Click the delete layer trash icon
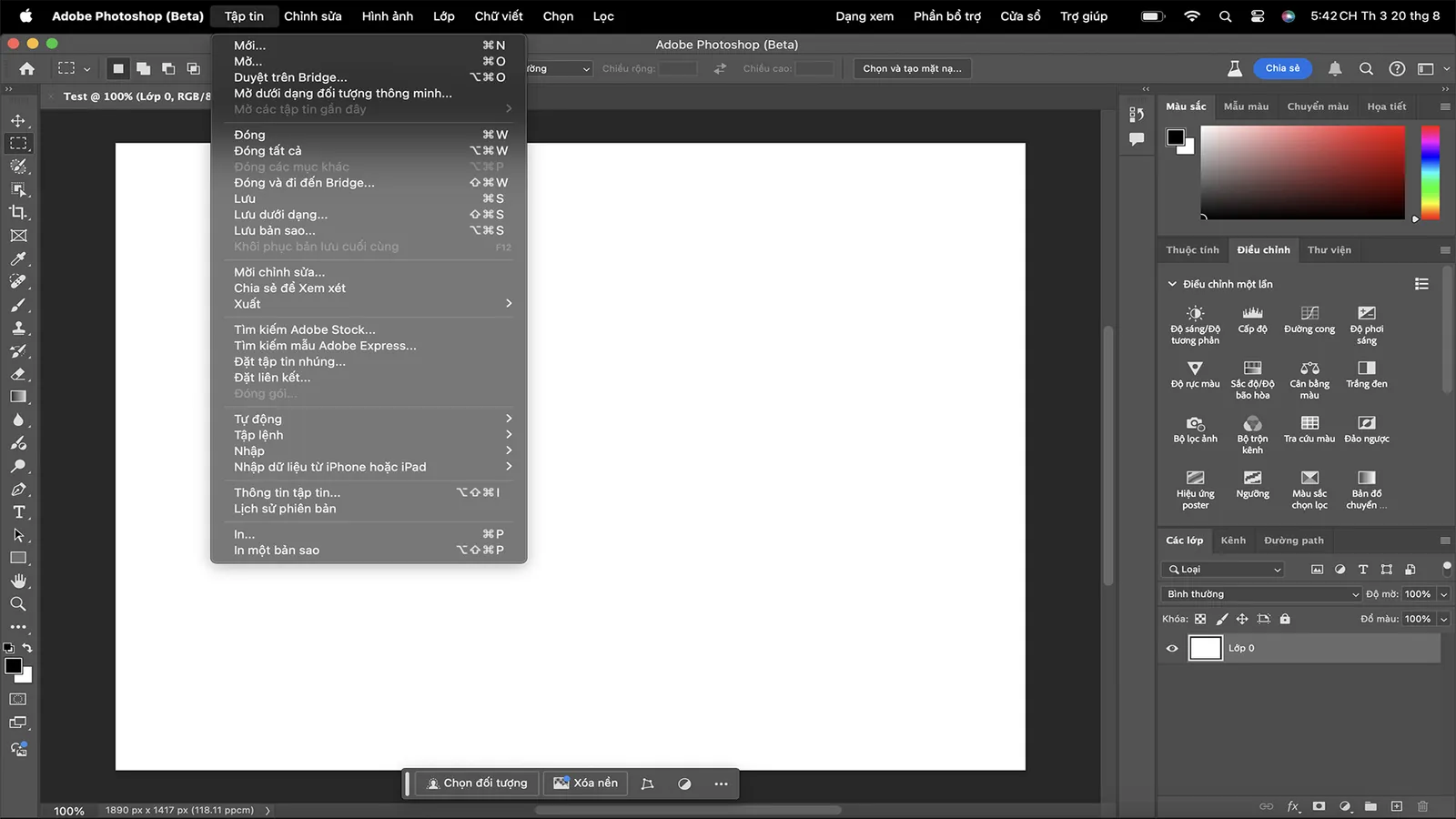The image size is (1456, 819). pos(1423,806)
